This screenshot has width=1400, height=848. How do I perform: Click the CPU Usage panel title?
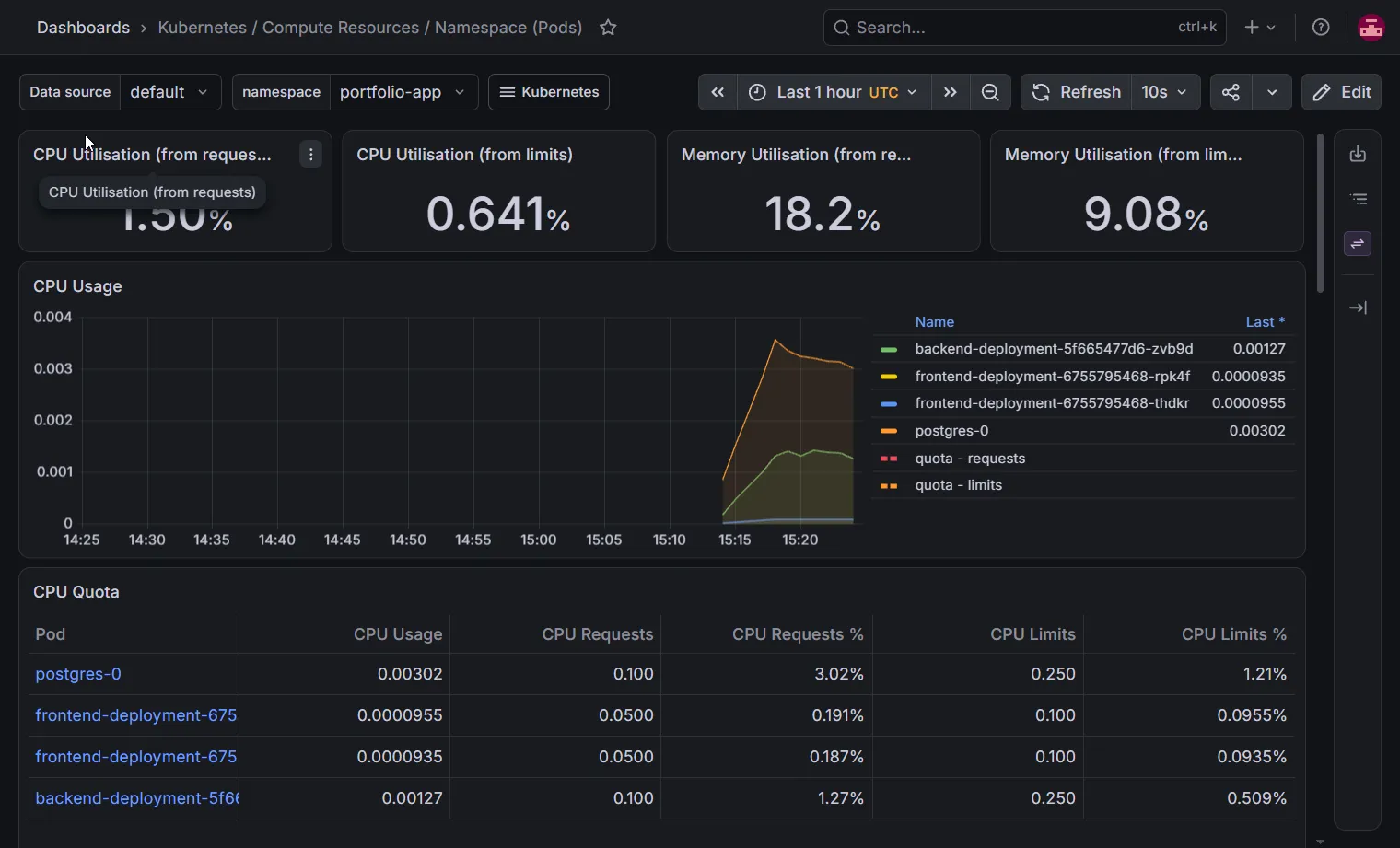pyautogui.click(x=77, y=286)
